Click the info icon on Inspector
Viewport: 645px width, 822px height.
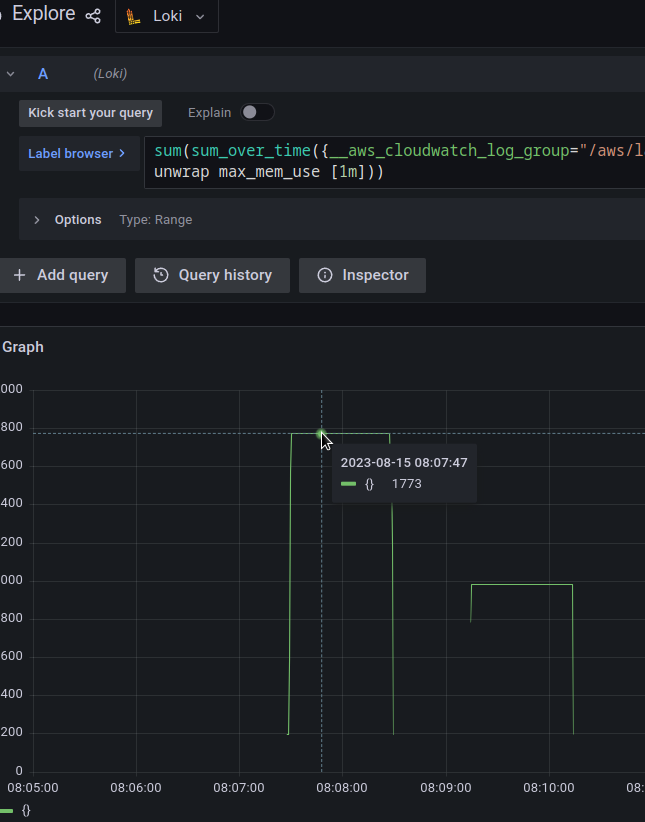(x=324, y=275)
